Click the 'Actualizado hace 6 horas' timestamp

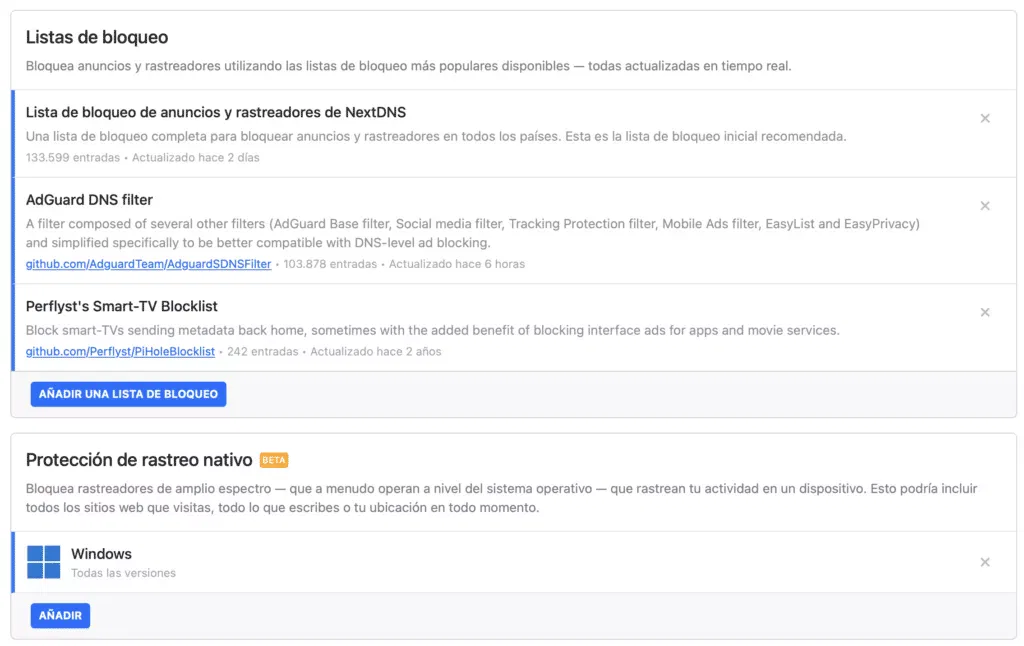(456, 264)
